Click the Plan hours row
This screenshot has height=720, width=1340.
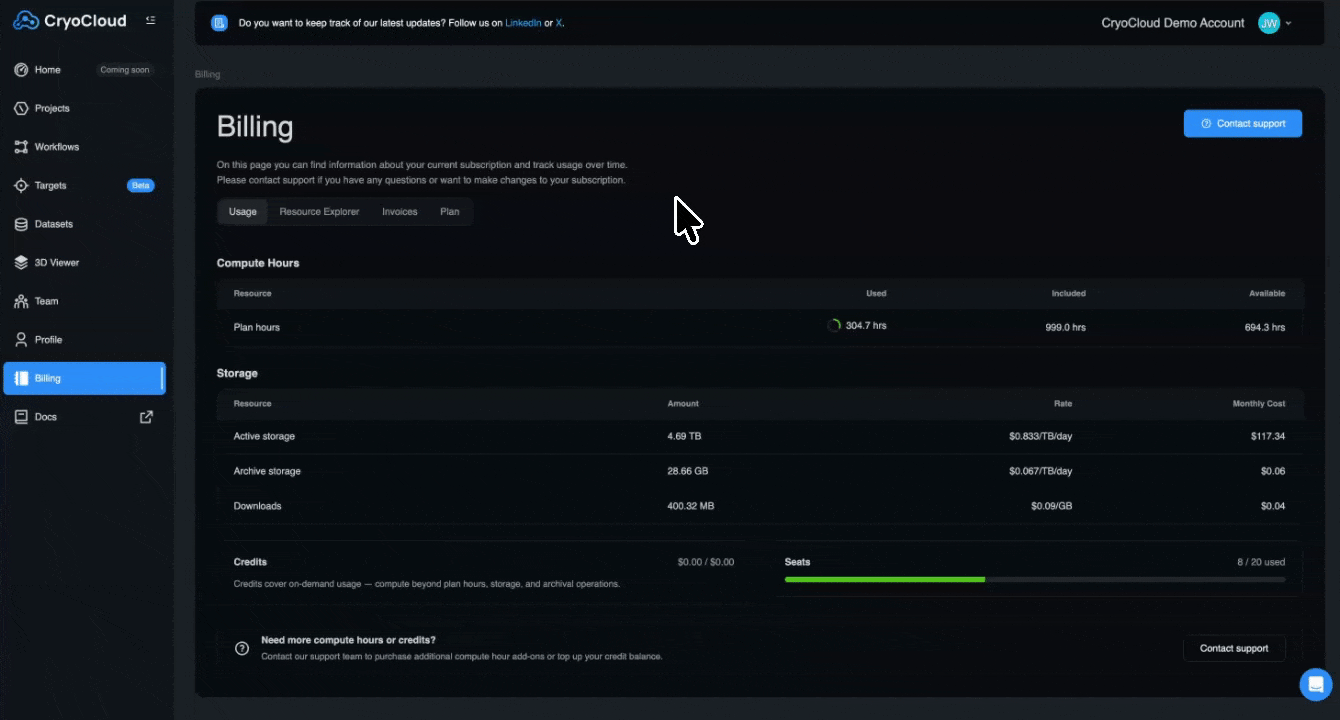point(759,327)
